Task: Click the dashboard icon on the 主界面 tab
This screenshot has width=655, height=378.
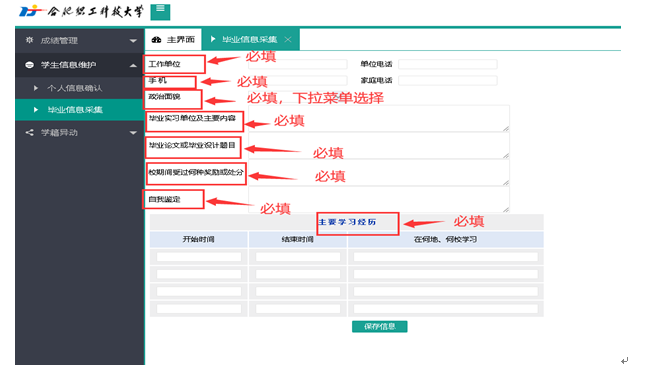Action: [x=156, y=40]
